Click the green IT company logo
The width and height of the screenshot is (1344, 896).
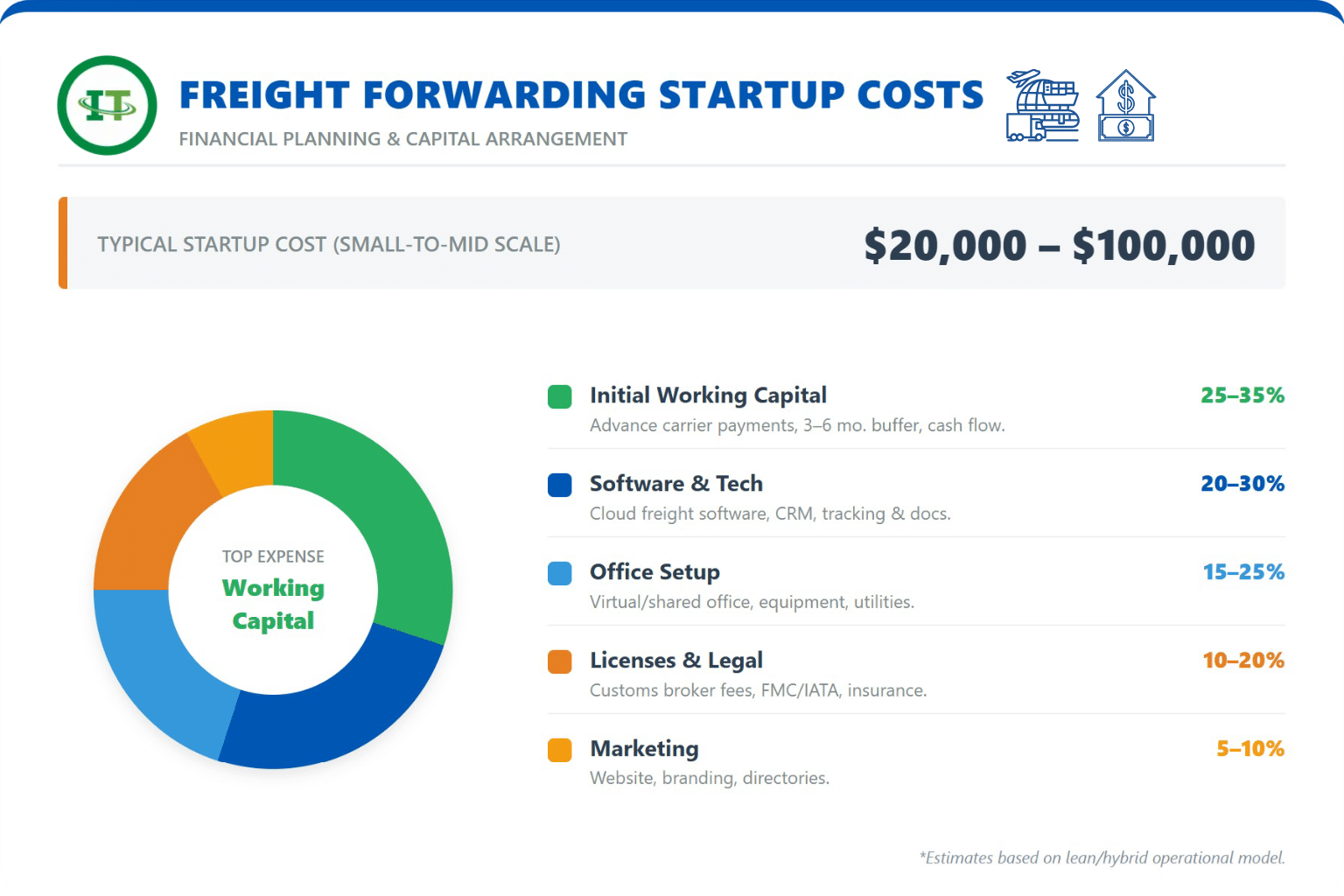(x=107, y=106)
